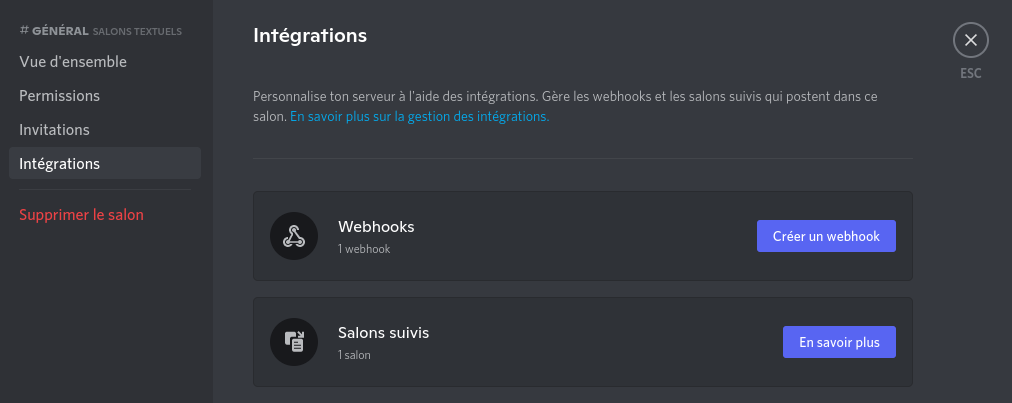Click the Salons suivis card title
Screen dimensions: 1012x403
[x=383, y=333]
